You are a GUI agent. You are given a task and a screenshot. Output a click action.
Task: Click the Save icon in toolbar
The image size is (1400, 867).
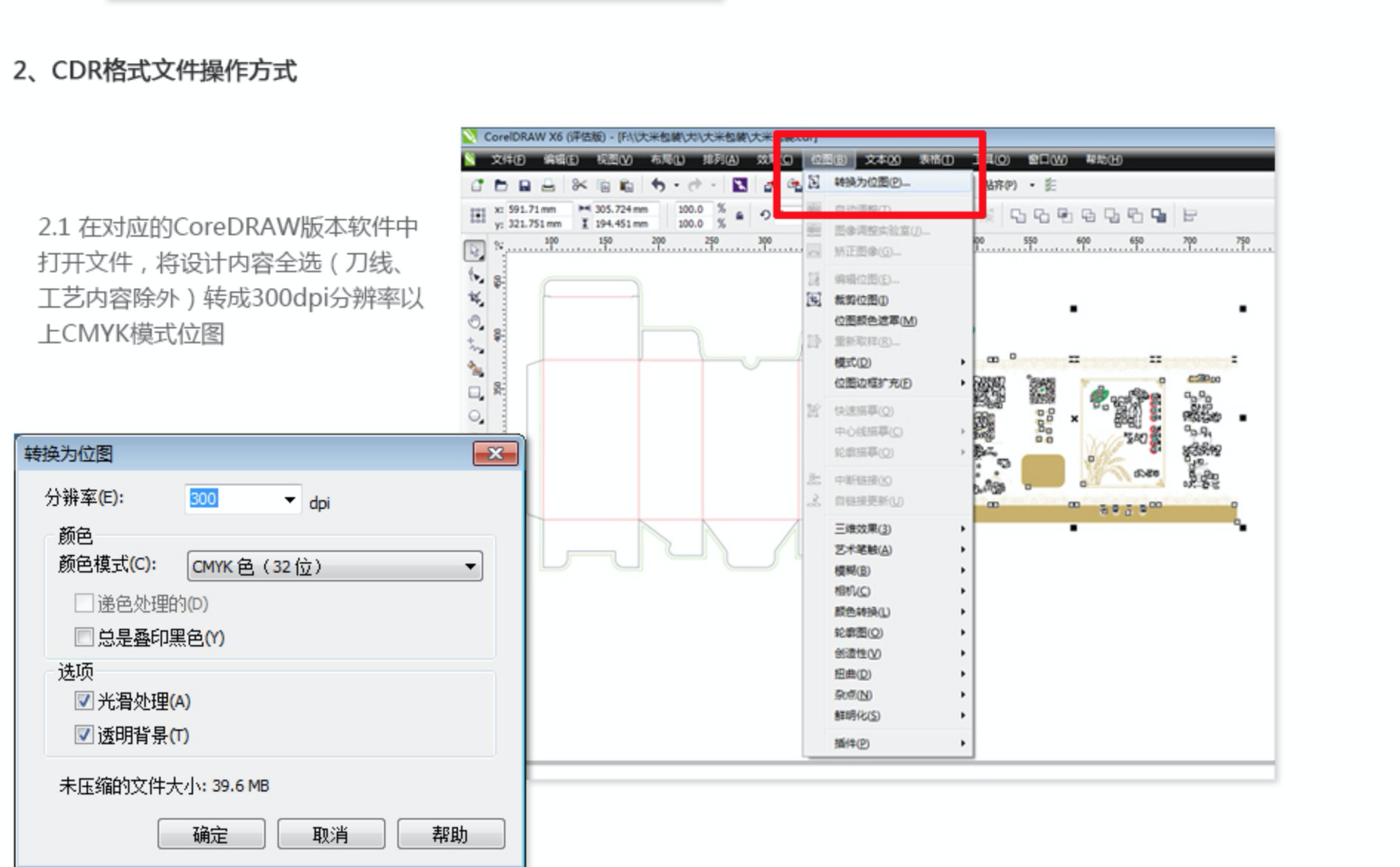coord(525,186)
